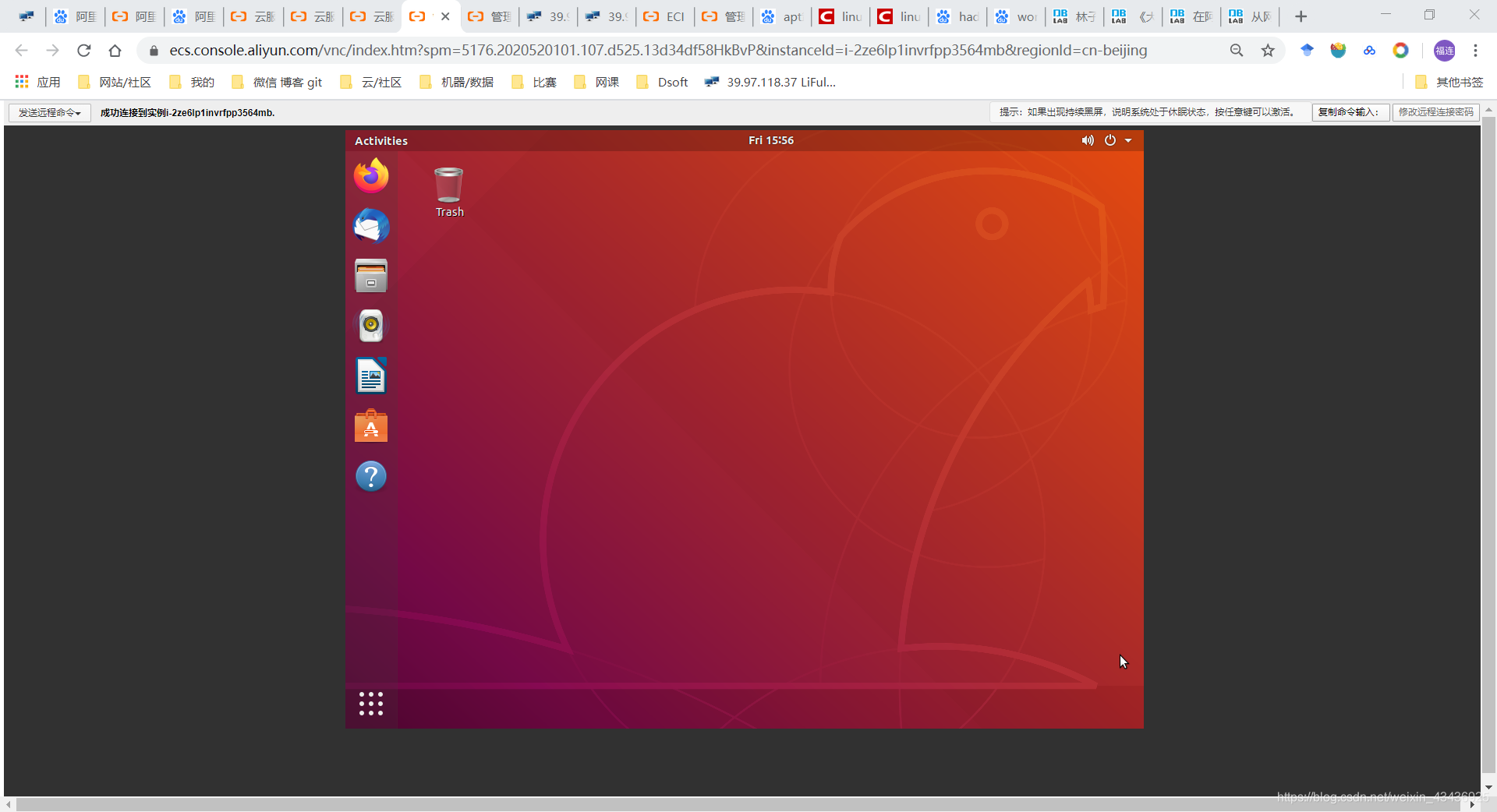Open Ubuntu Software store from the dock
The image size is (1497, 812).
[x=370, y=425]
